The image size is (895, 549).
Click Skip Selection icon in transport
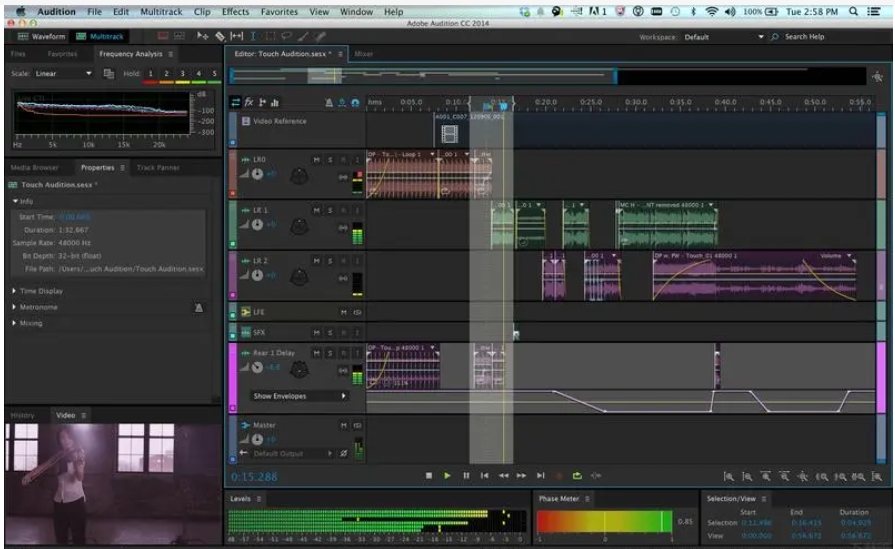point(595,475)
